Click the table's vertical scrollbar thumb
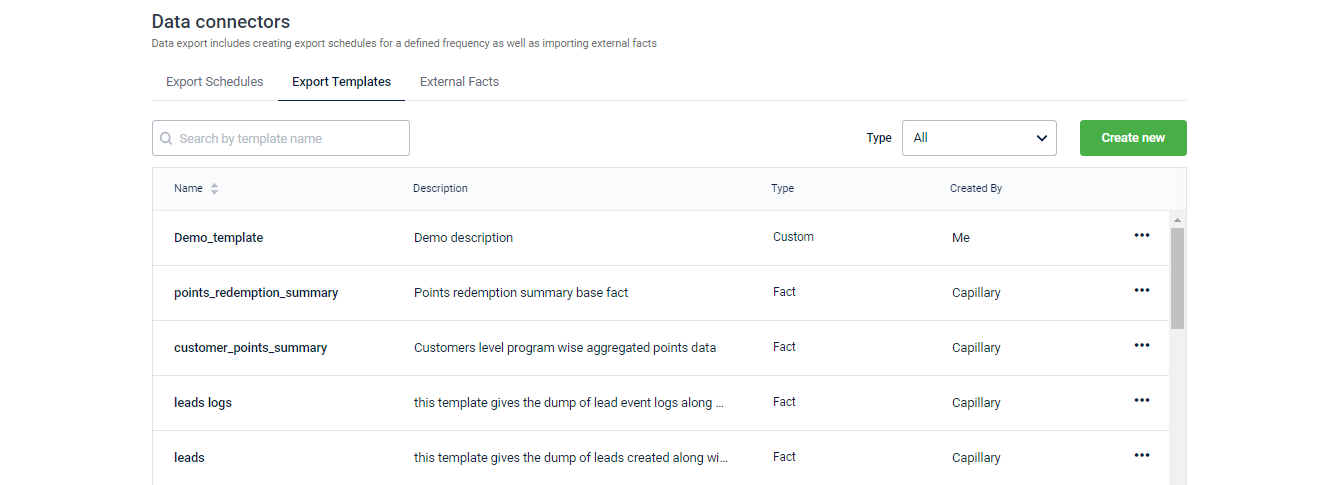Image resolution: width=1343 pixels, height=485 pixels. click(1177, 278)
